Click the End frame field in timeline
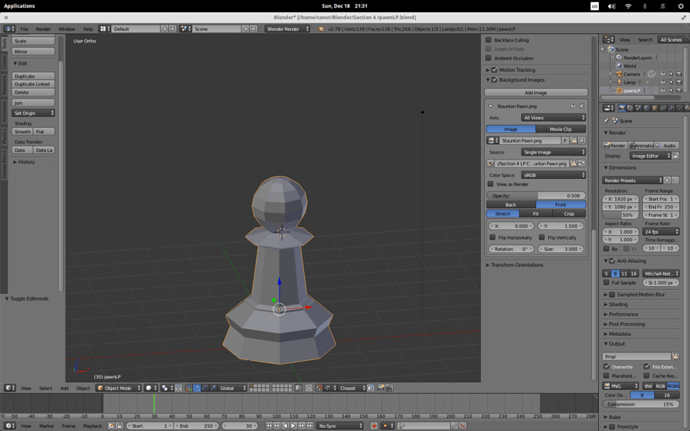Viewport: 690px width, 431px height. (x=196, y=426)
